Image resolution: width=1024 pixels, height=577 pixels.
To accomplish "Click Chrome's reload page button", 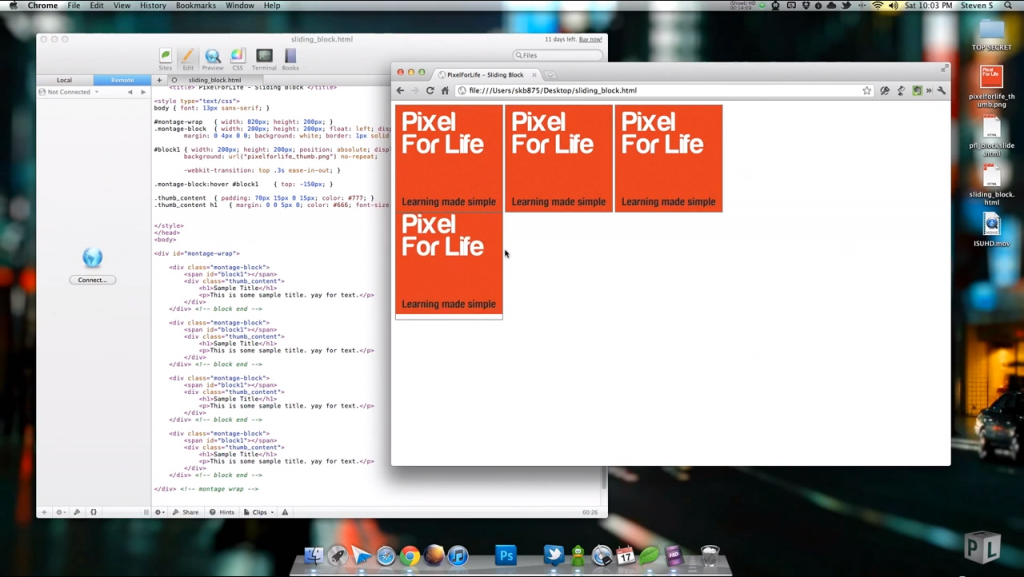I will [x=430, y=91].
